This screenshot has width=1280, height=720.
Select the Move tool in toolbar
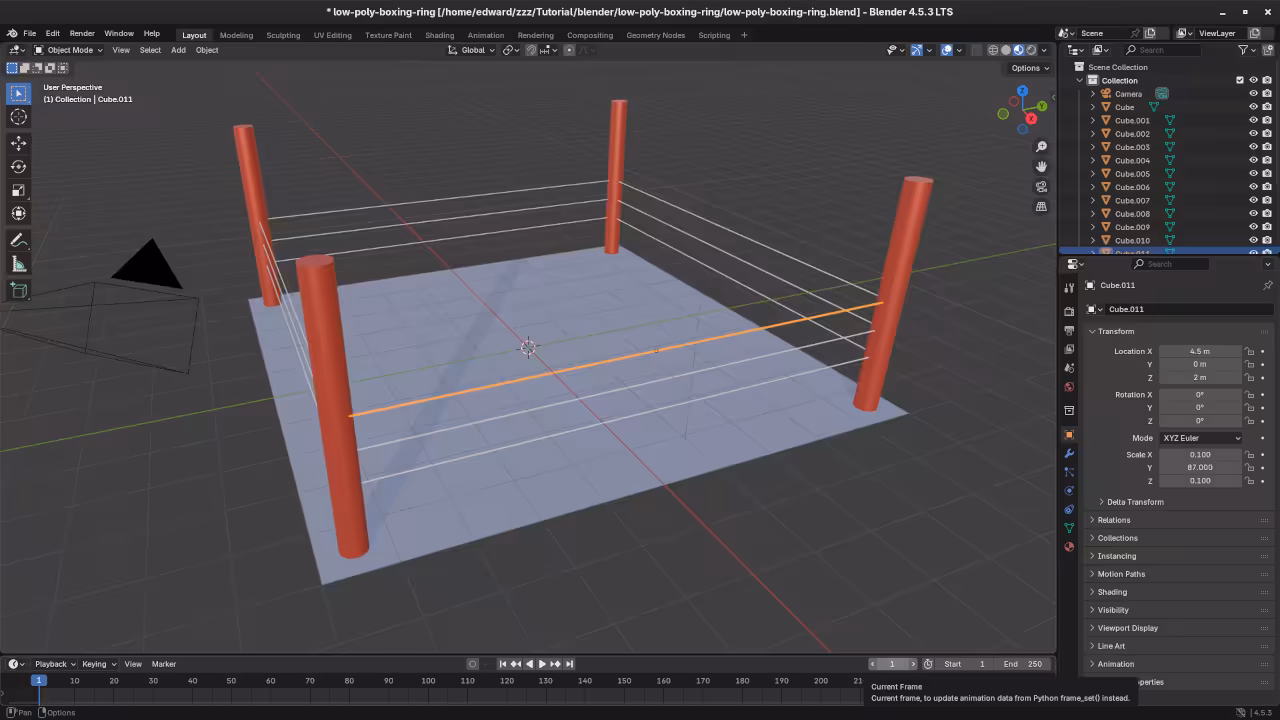click(x=18, y=143)
